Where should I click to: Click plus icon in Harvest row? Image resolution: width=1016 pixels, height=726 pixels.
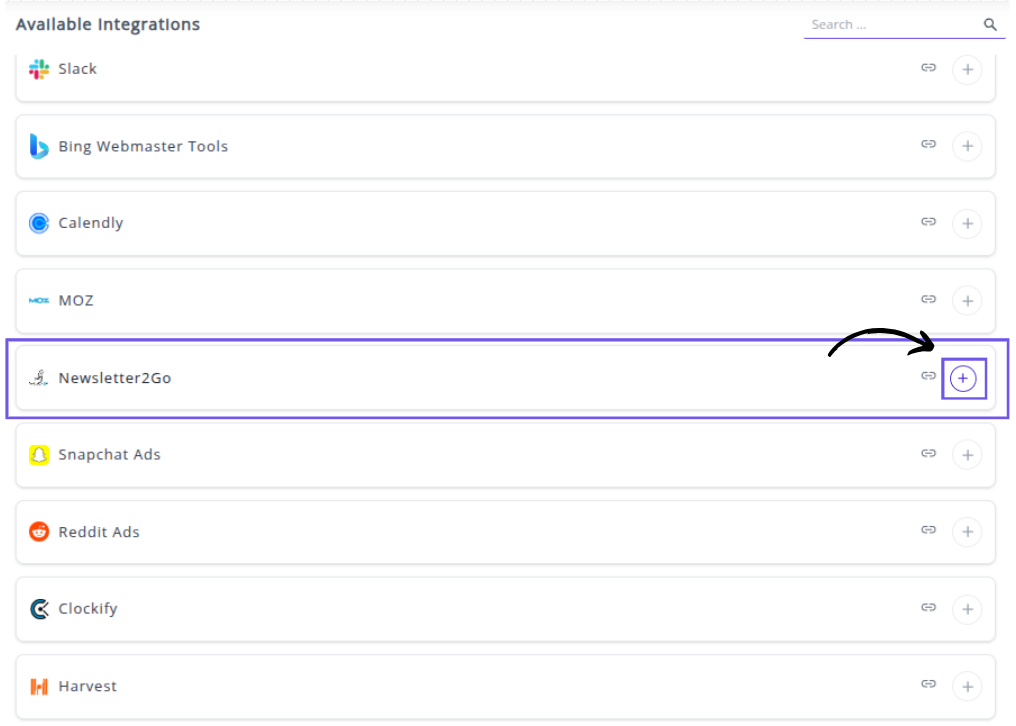(966, 686)
